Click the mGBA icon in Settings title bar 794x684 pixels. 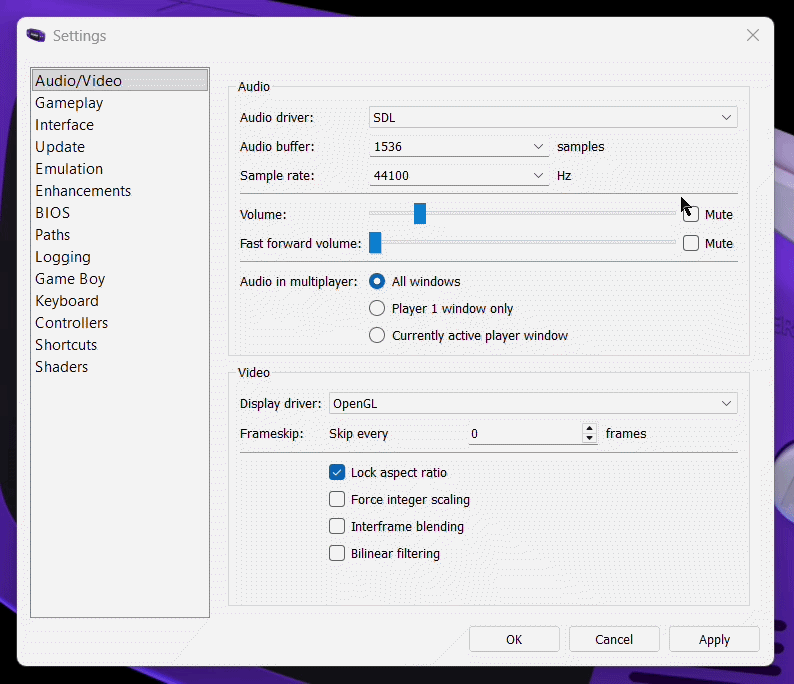tap(36, 35)
